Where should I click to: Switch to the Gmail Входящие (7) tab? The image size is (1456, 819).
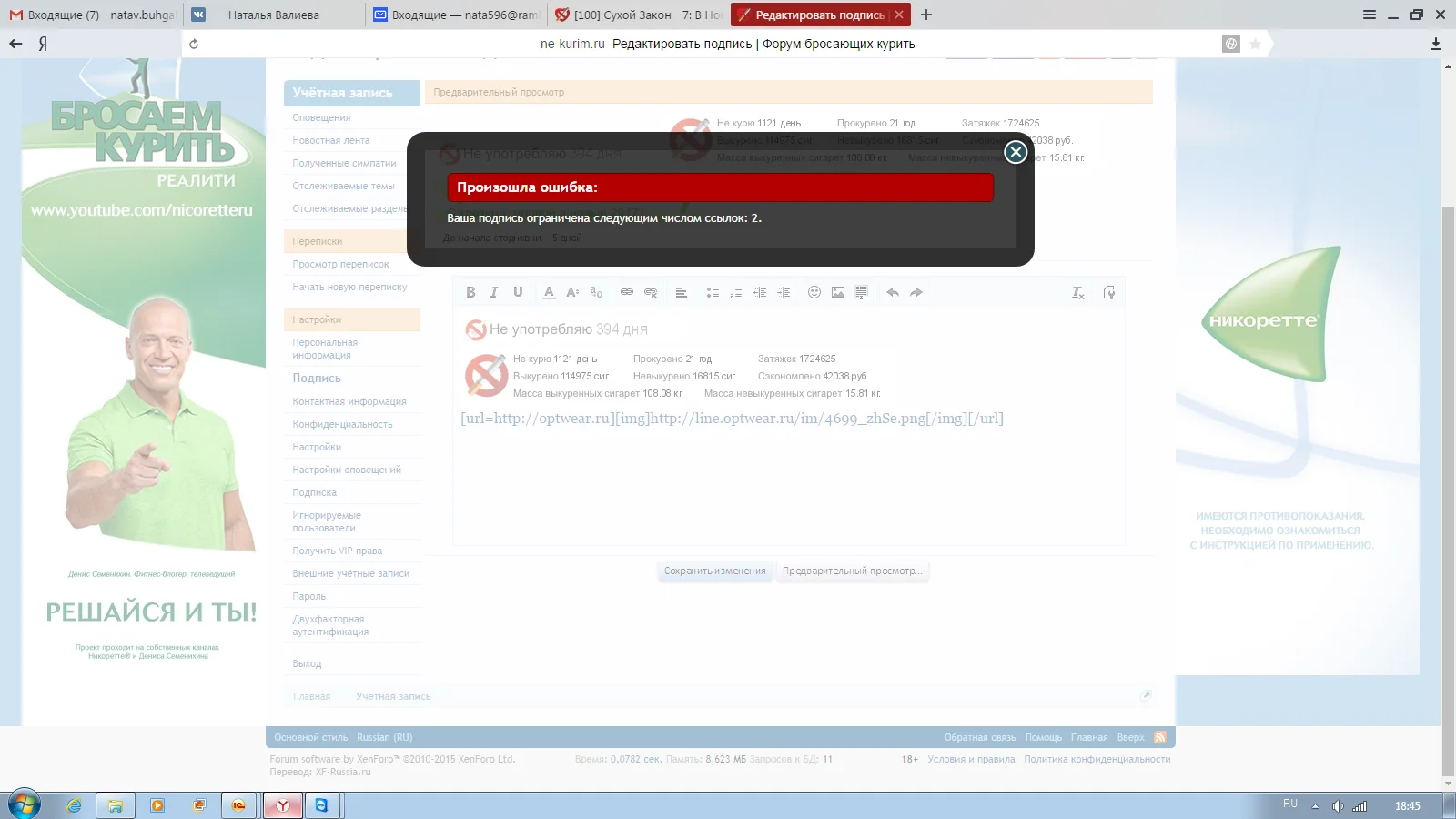[x=91, y=15]
